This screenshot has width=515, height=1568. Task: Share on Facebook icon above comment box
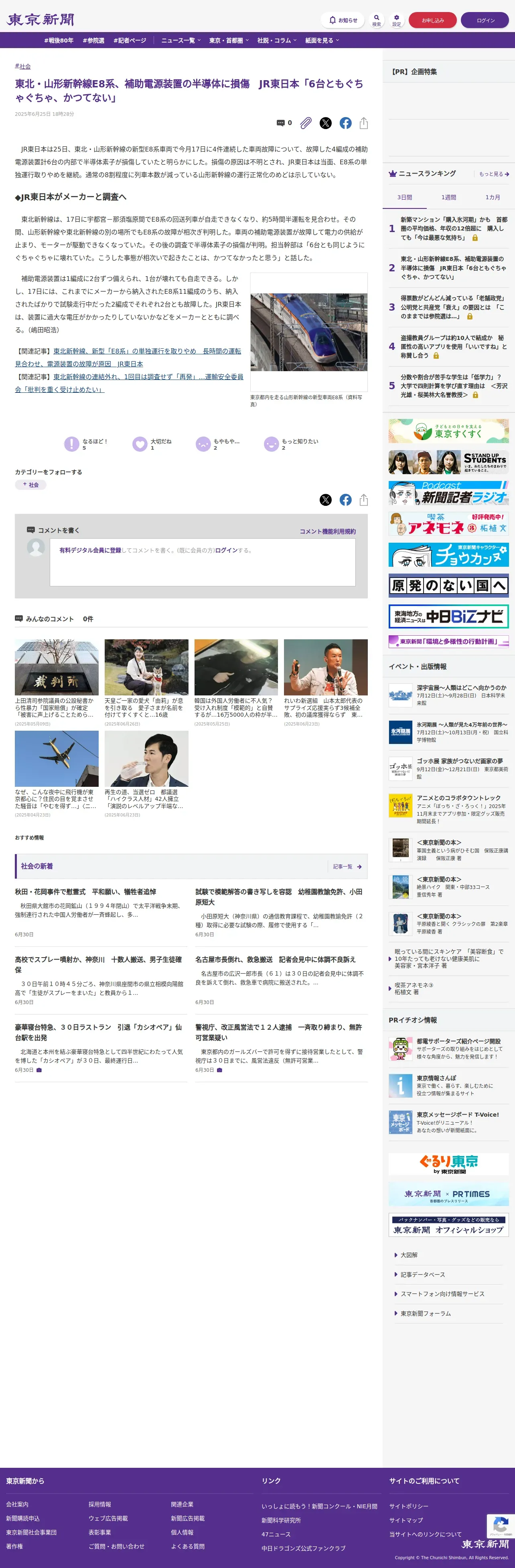pyautogui.click(x=346, y=500)
